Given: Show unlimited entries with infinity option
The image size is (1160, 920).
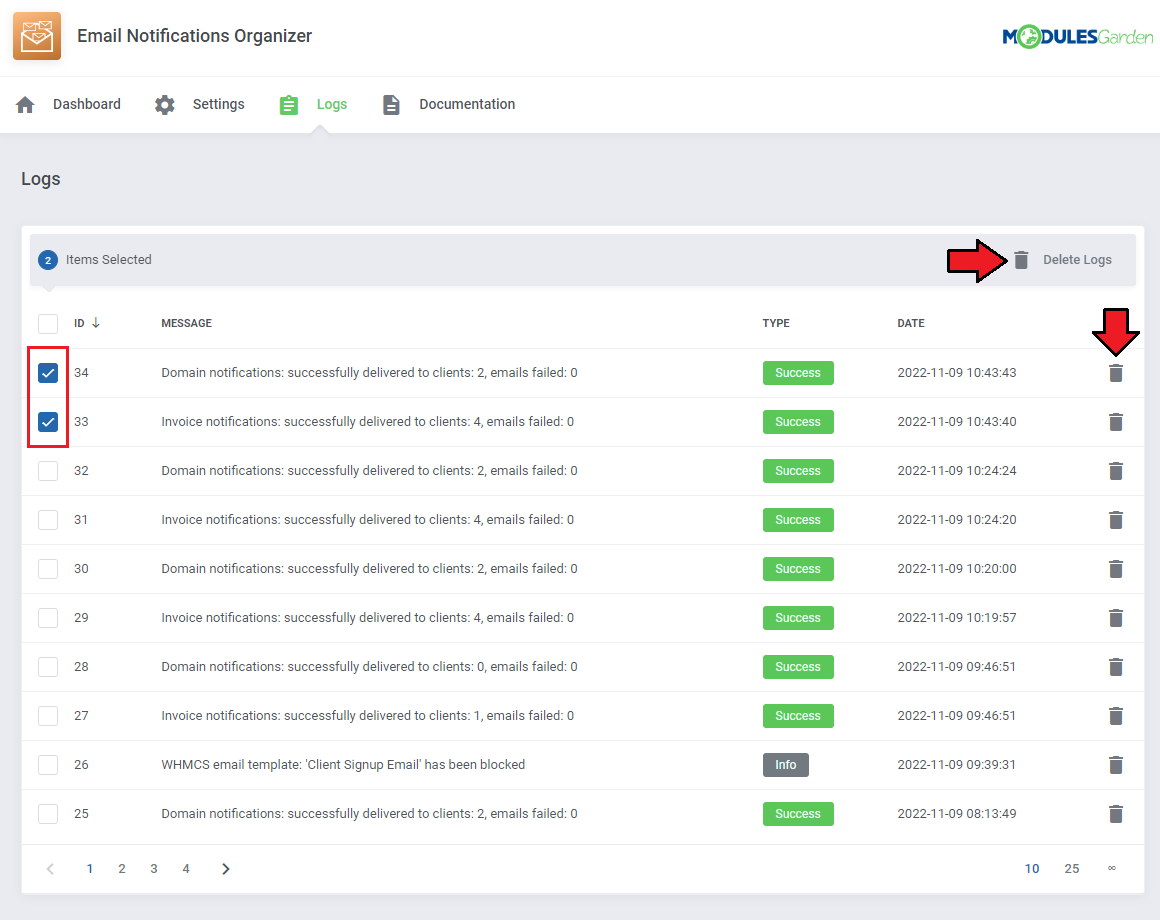Looking at the screenshot, I should click(1112, 868).
